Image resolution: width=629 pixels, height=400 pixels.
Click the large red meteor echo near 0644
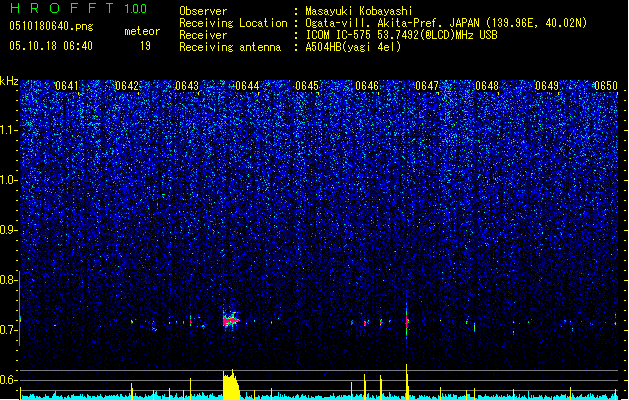[231, 321]
